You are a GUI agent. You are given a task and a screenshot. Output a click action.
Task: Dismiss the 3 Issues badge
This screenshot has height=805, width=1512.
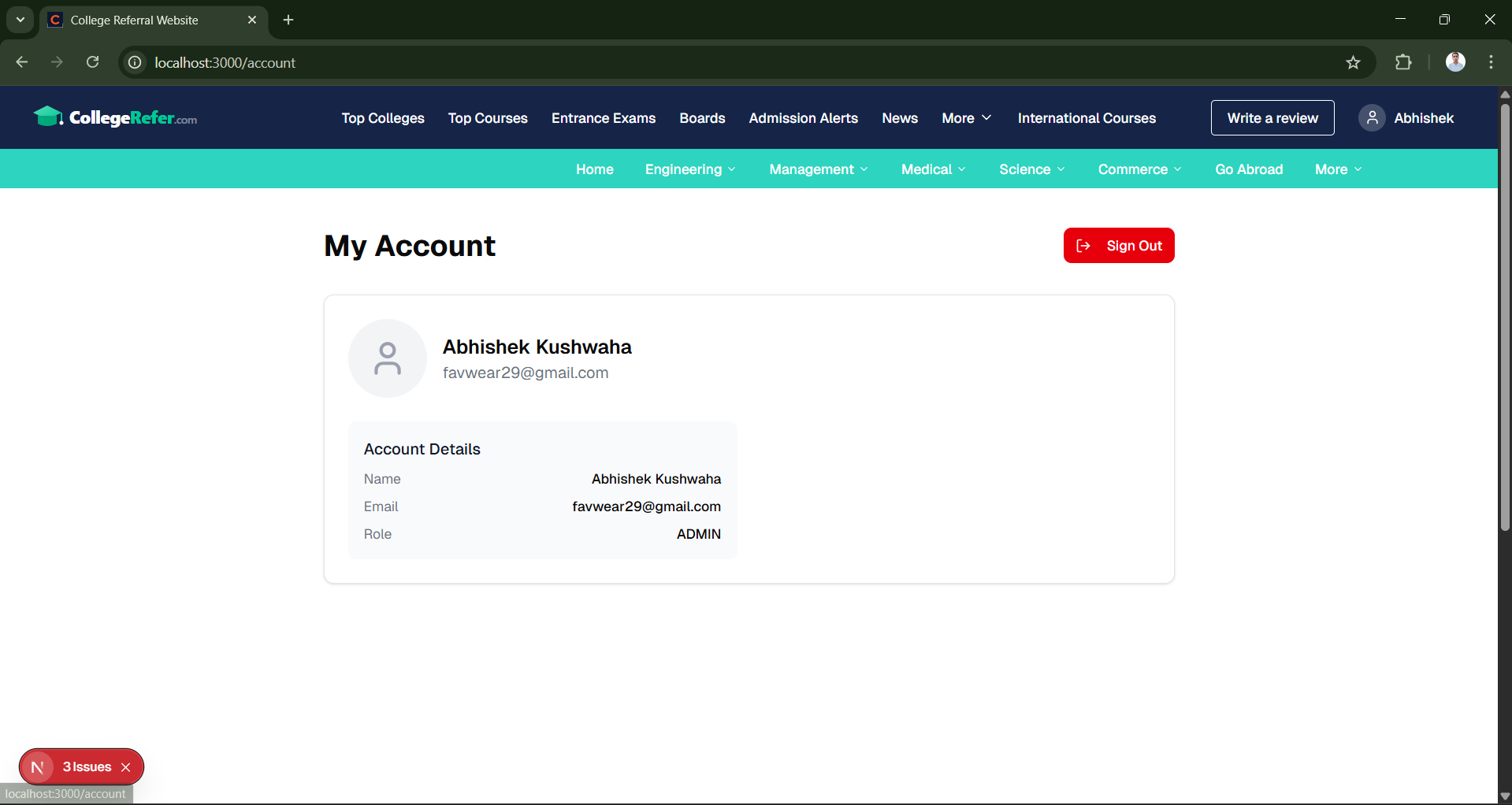pyautogui.click(x=126, y=767)
